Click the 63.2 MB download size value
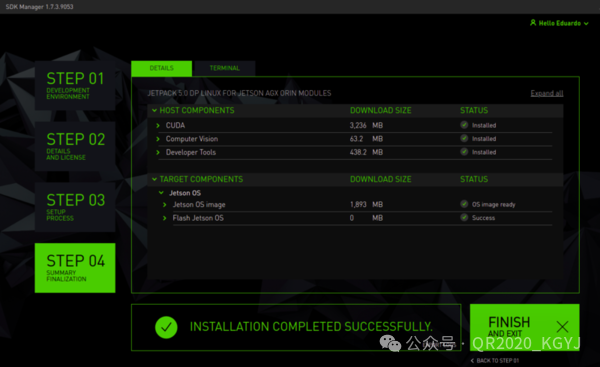The image size is (600, 367). pos(366,139)
